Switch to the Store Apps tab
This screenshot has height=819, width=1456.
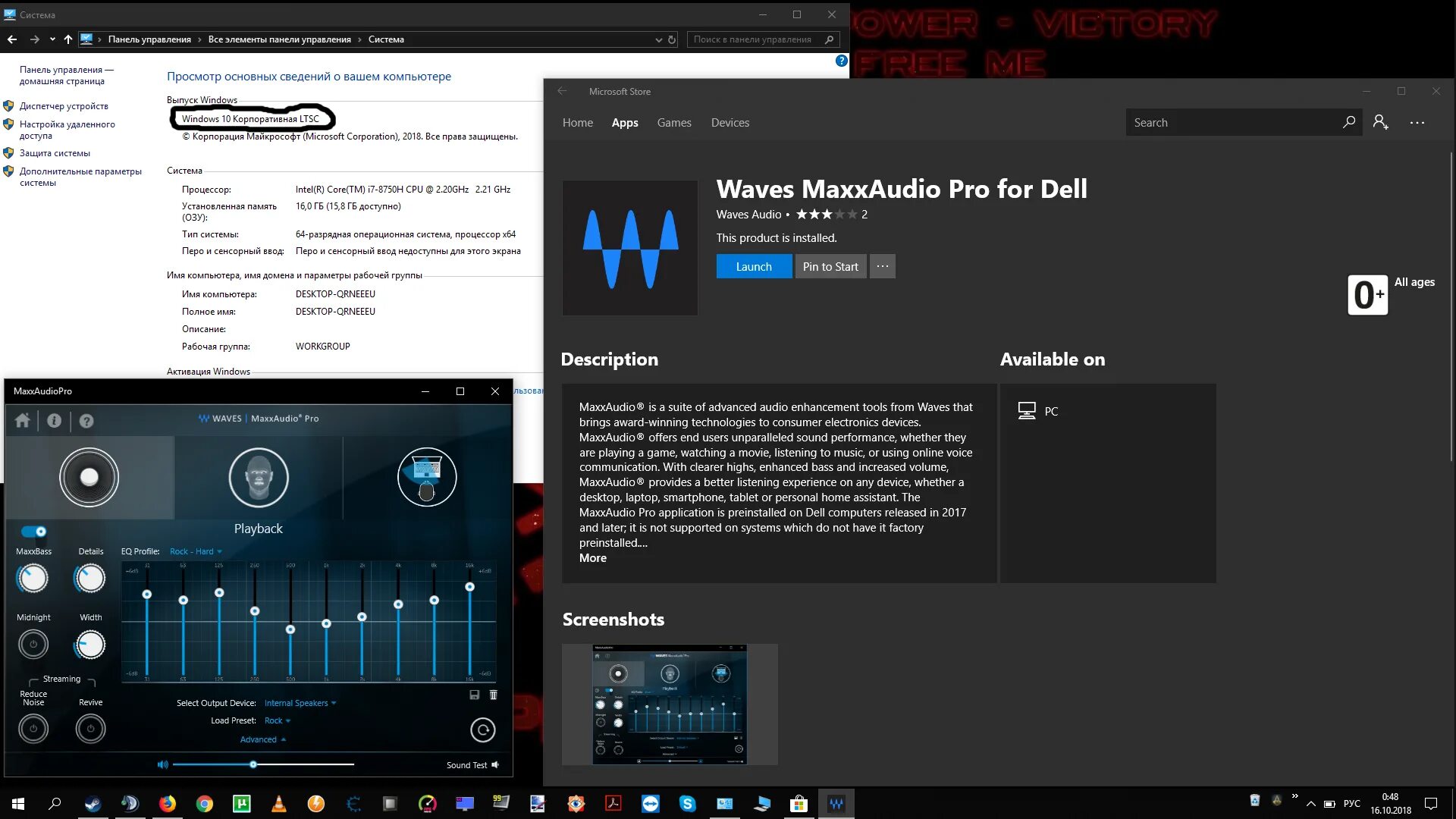tap(625, 122)
